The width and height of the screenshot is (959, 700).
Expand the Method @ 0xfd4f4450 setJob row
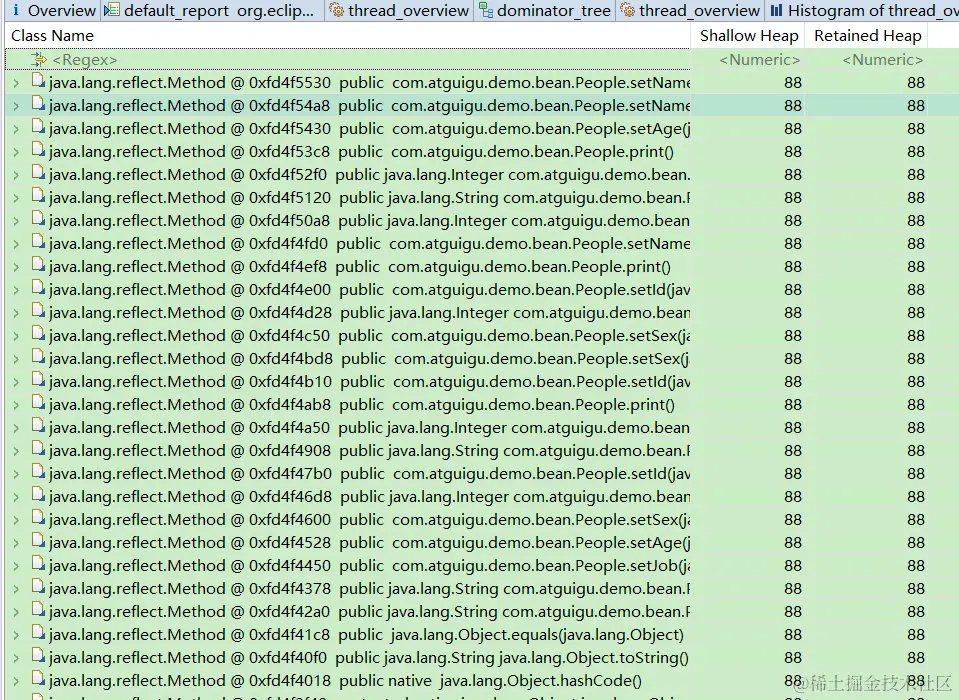point(17,566)
